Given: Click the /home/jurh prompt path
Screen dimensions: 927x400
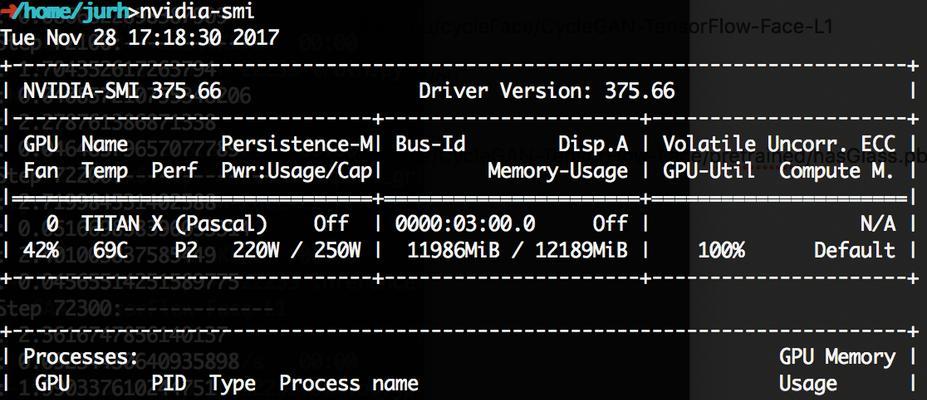Looking at the screenshot, I should (x=74, y=11).
